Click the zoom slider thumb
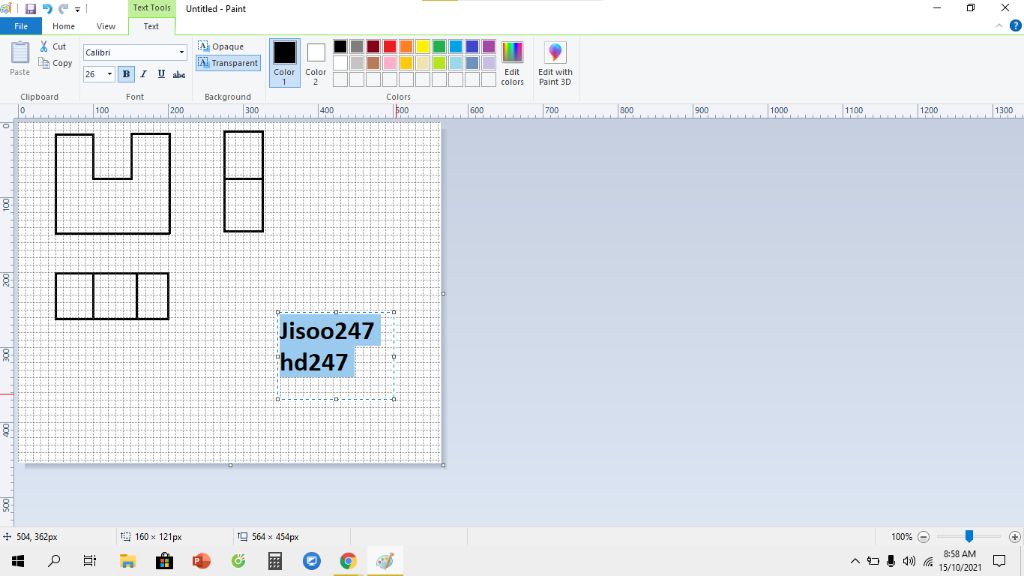This screenshot has height=576, width=1024. [969, 536]
